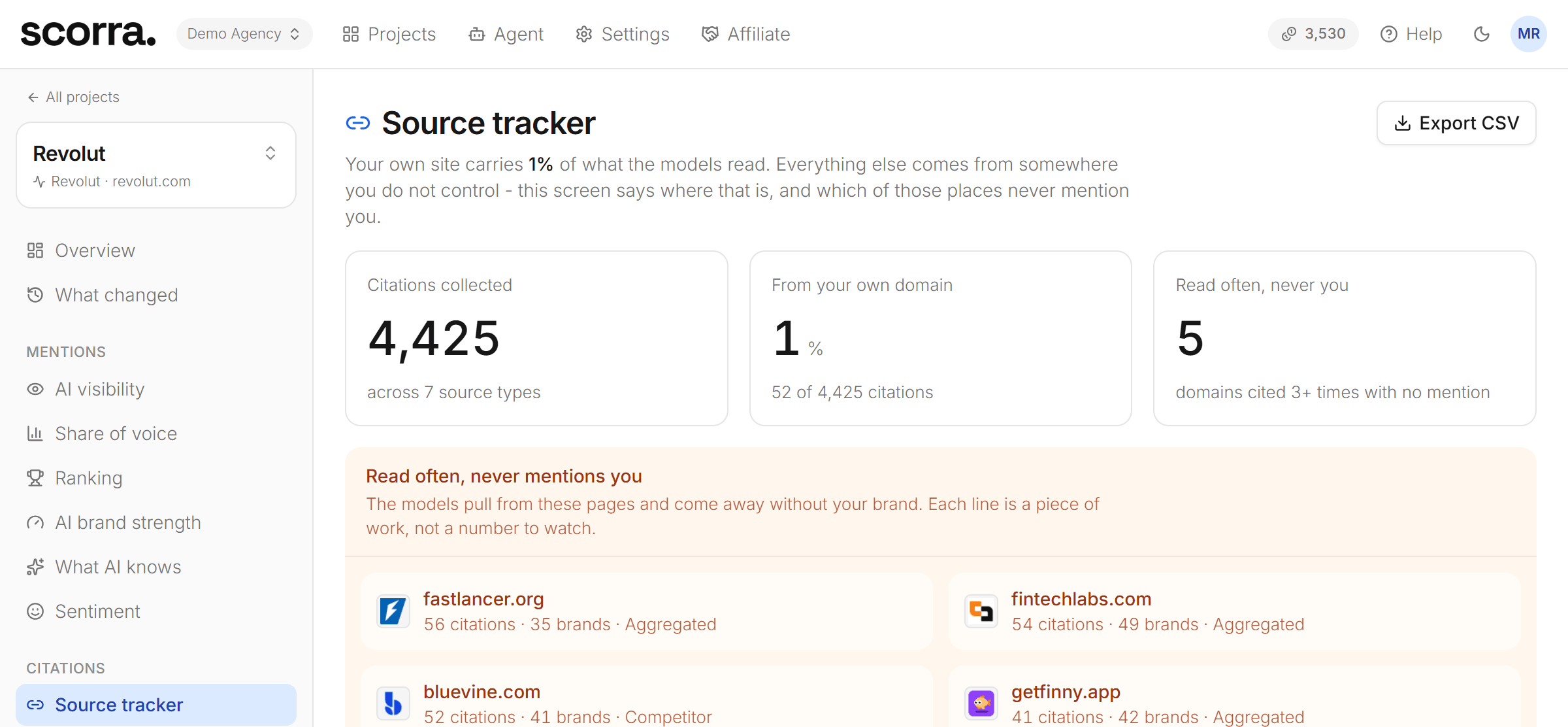This screenshot has height=727, width=1568.
Task: Click the download icon on Export CSV
Action: (1402, 123)
